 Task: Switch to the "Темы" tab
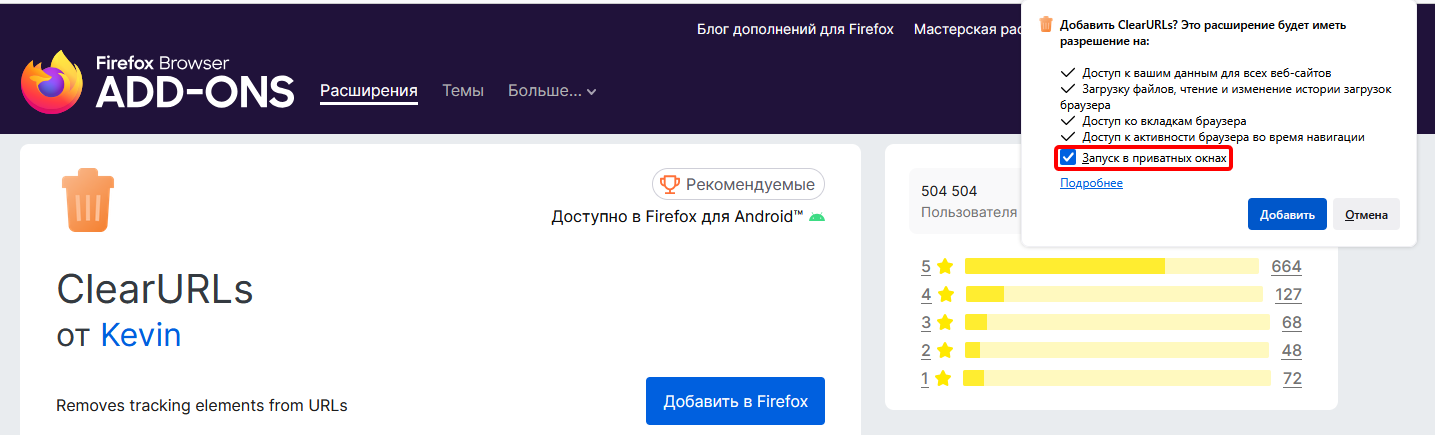[463, 91]
